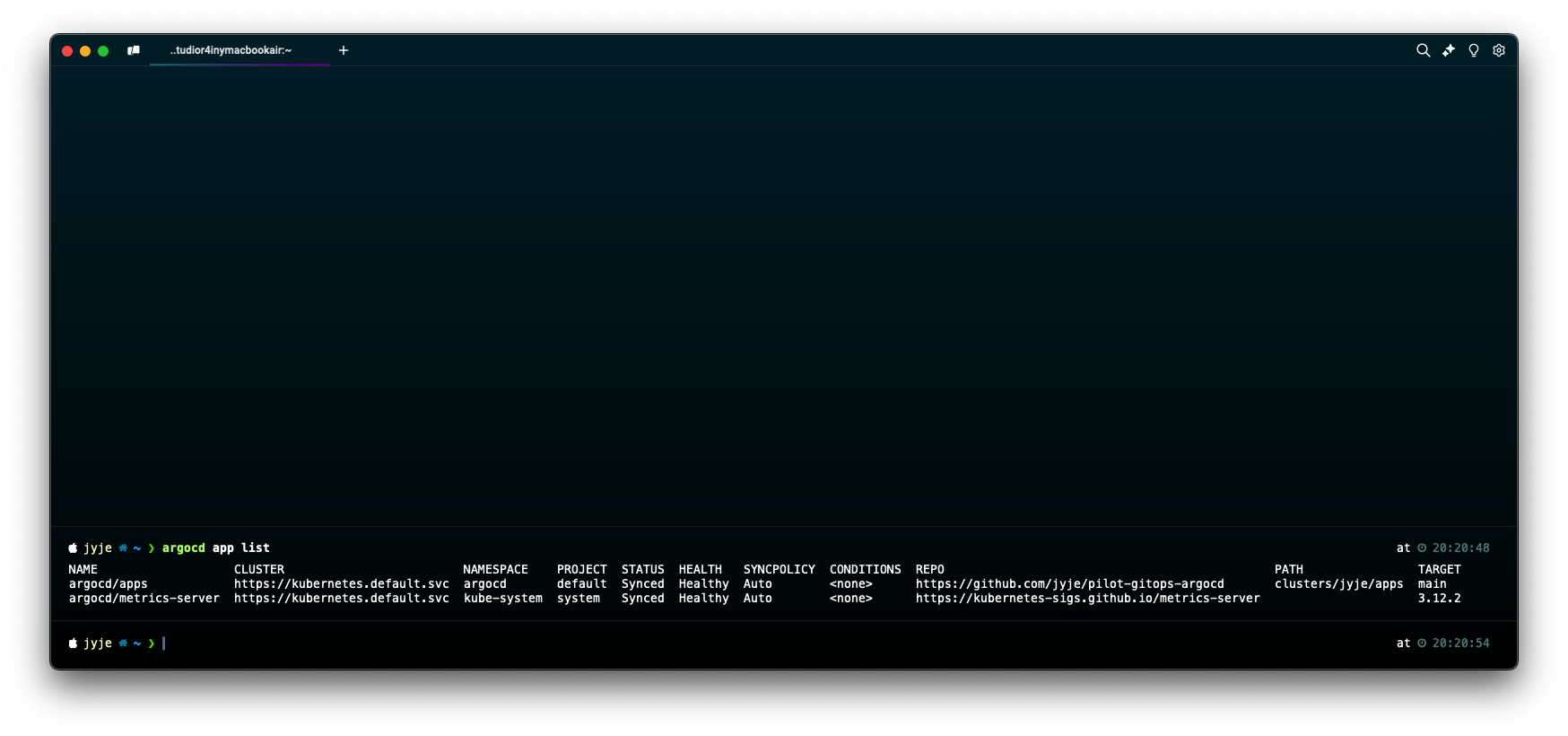Click the SYNCPOLICY column header
Screen dimensions: 1568x736
pyautogui.click(x=780, y=569)
